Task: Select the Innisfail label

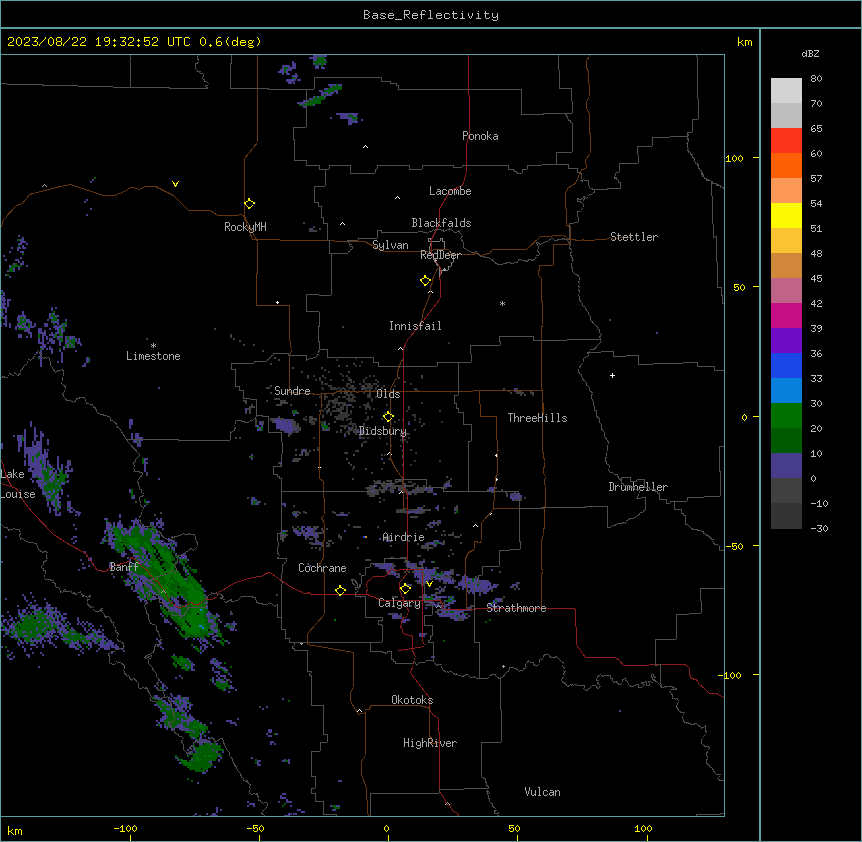Action: [415, 326]
